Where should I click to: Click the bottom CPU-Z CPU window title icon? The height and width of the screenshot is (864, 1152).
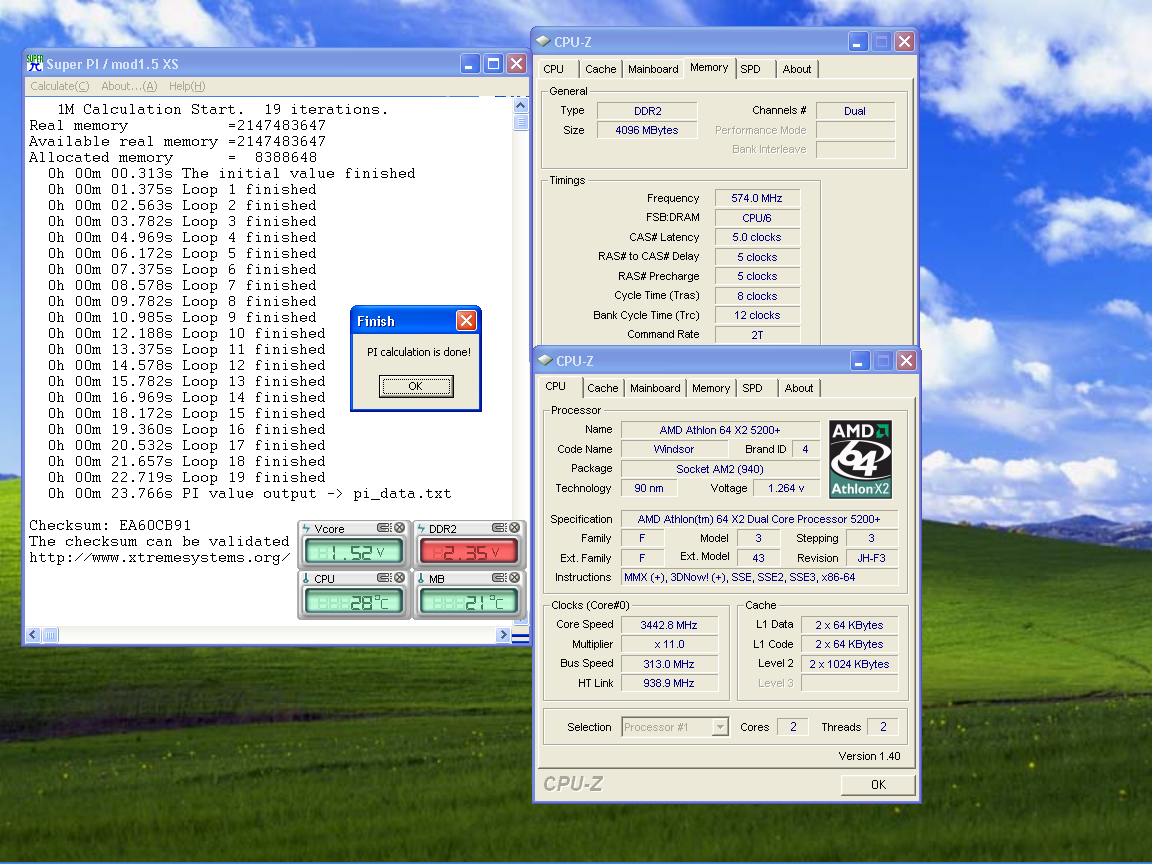(x=545, y=361)
